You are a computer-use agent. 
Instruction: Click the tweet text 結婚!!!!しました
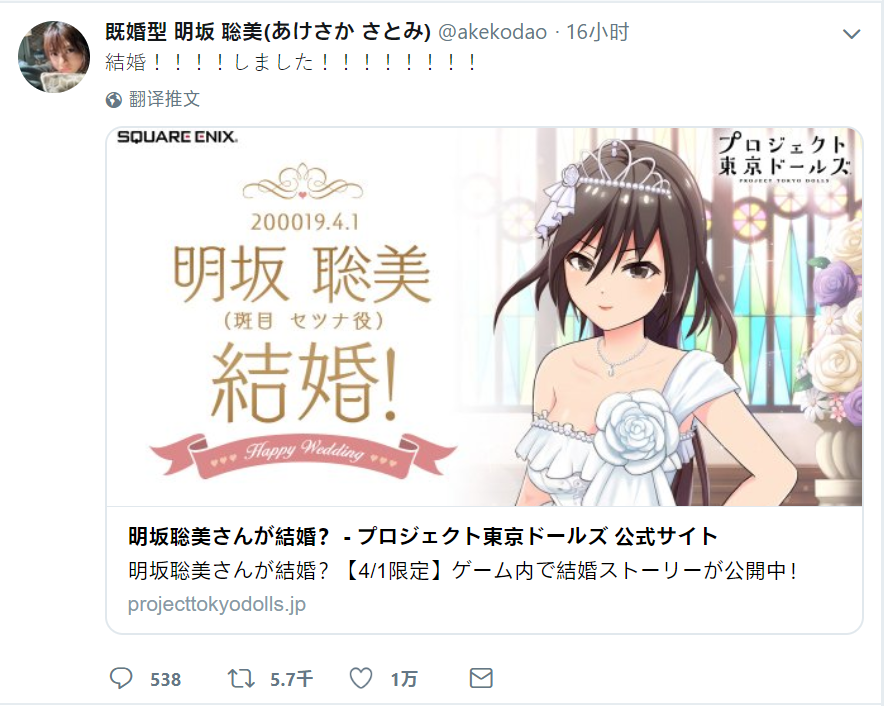coord(291,62)
